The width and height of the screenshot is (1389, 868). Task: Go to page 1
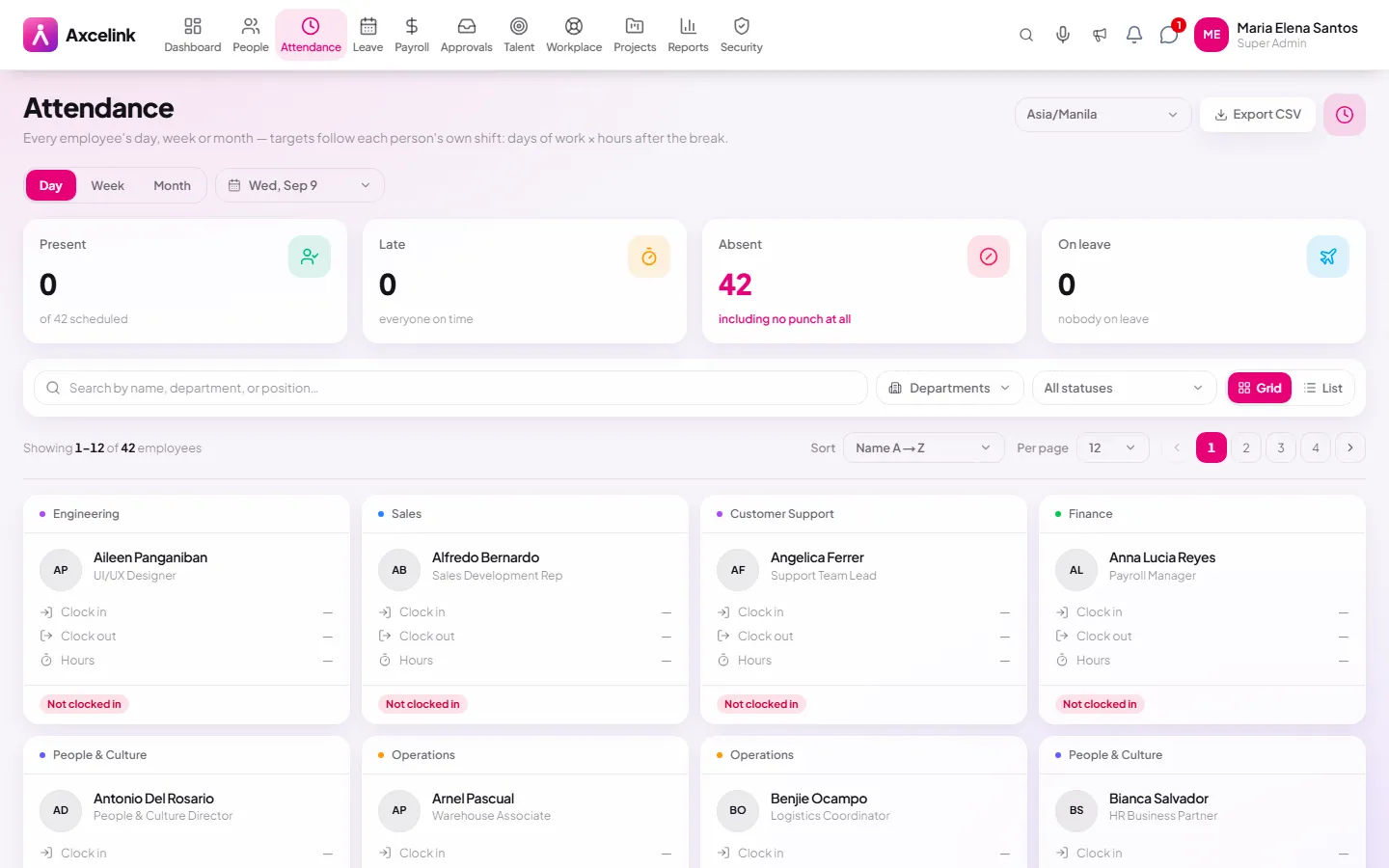(x=1212, y=448)
